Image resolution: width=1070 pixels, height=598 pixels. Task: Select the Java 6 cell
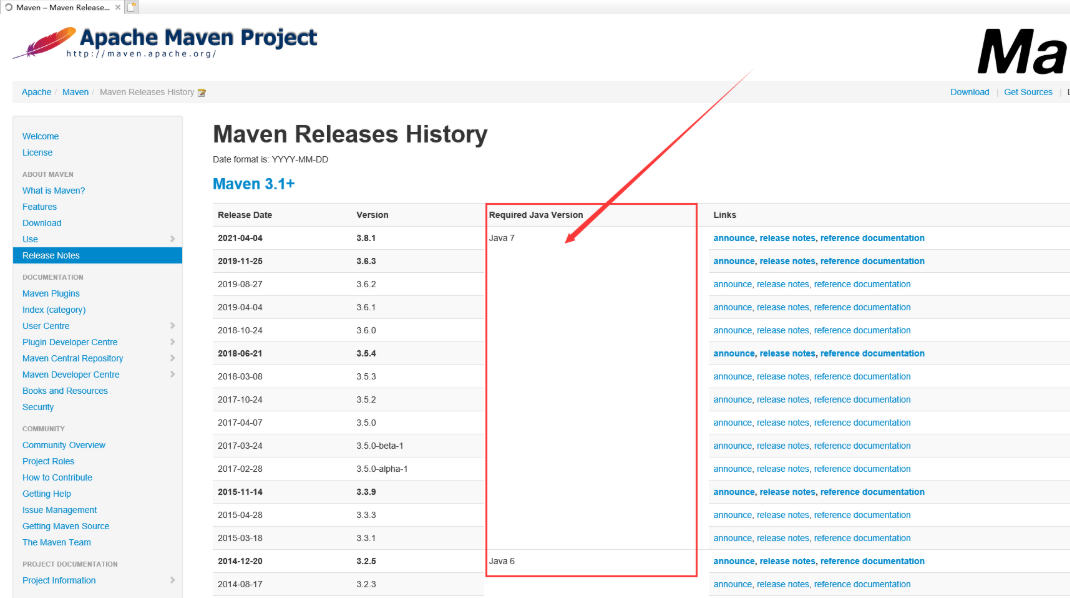point(502,561)
